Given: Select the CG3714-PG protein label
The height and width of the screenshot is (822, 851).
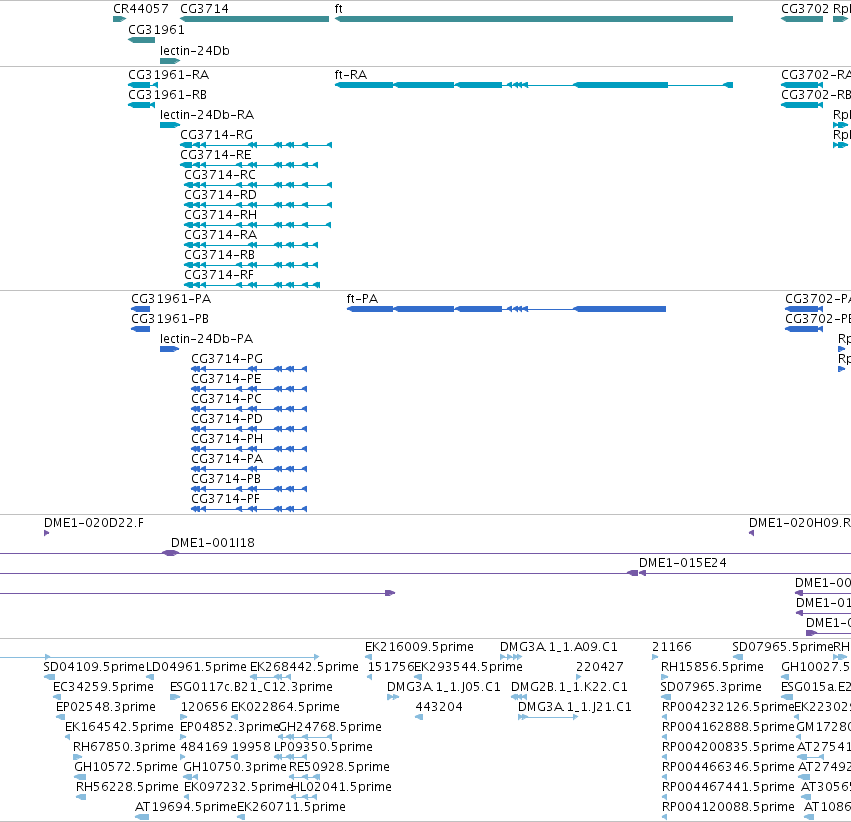Looking at the screenshot, I should (x=227, y=359).
